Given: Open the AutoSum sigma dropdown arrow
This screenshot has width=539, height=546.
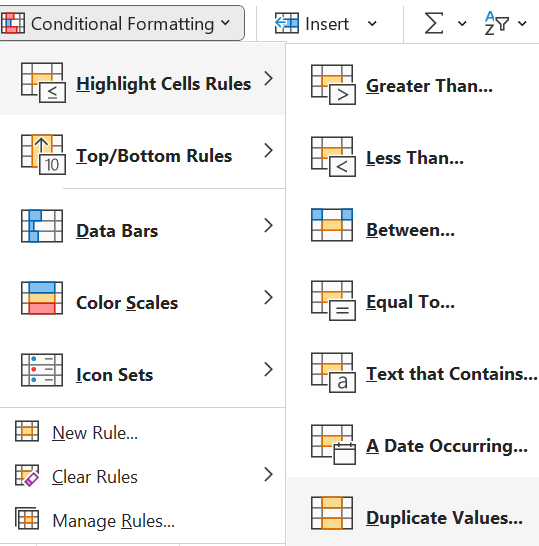Looking at the screenshot, I should point(462,24).
